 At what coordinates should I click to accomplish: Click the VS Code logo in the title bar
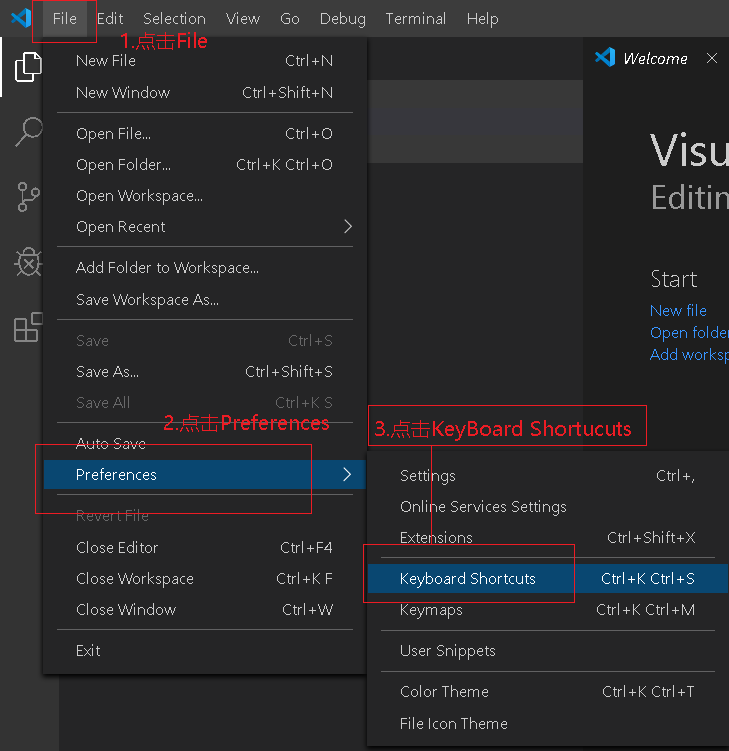[x=21, y=18]
